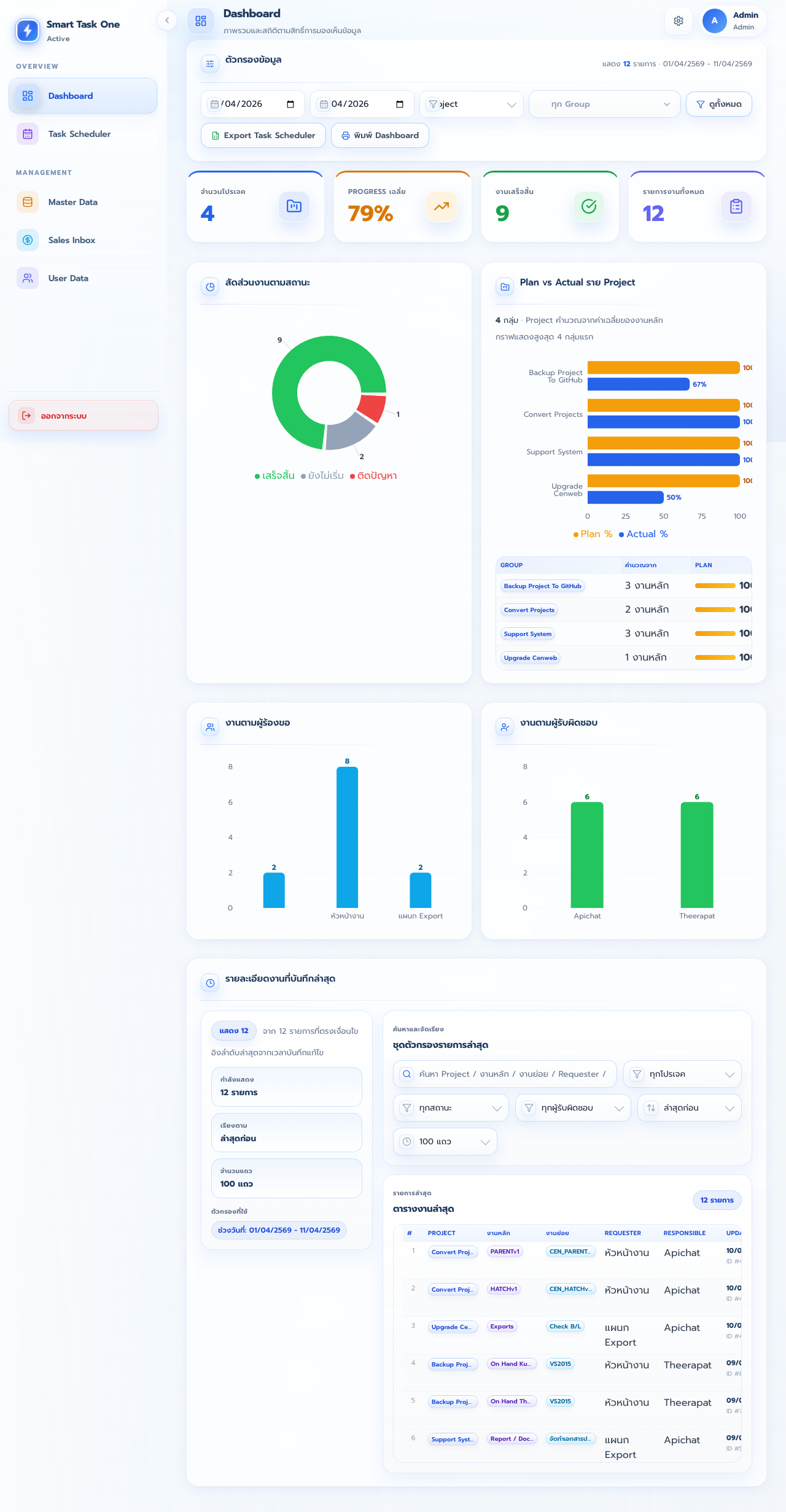Click the Sales Inbox dollar icon
The width and height of the screenshot is (786, 1512).
click(28, 240)
